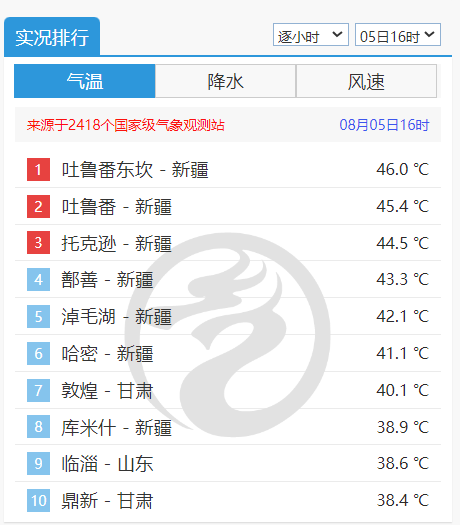Image resolution: width=460 pixels, height=525 pixels.
Task: Click the rank 3 red badge
Action: [x=39, y=243]
